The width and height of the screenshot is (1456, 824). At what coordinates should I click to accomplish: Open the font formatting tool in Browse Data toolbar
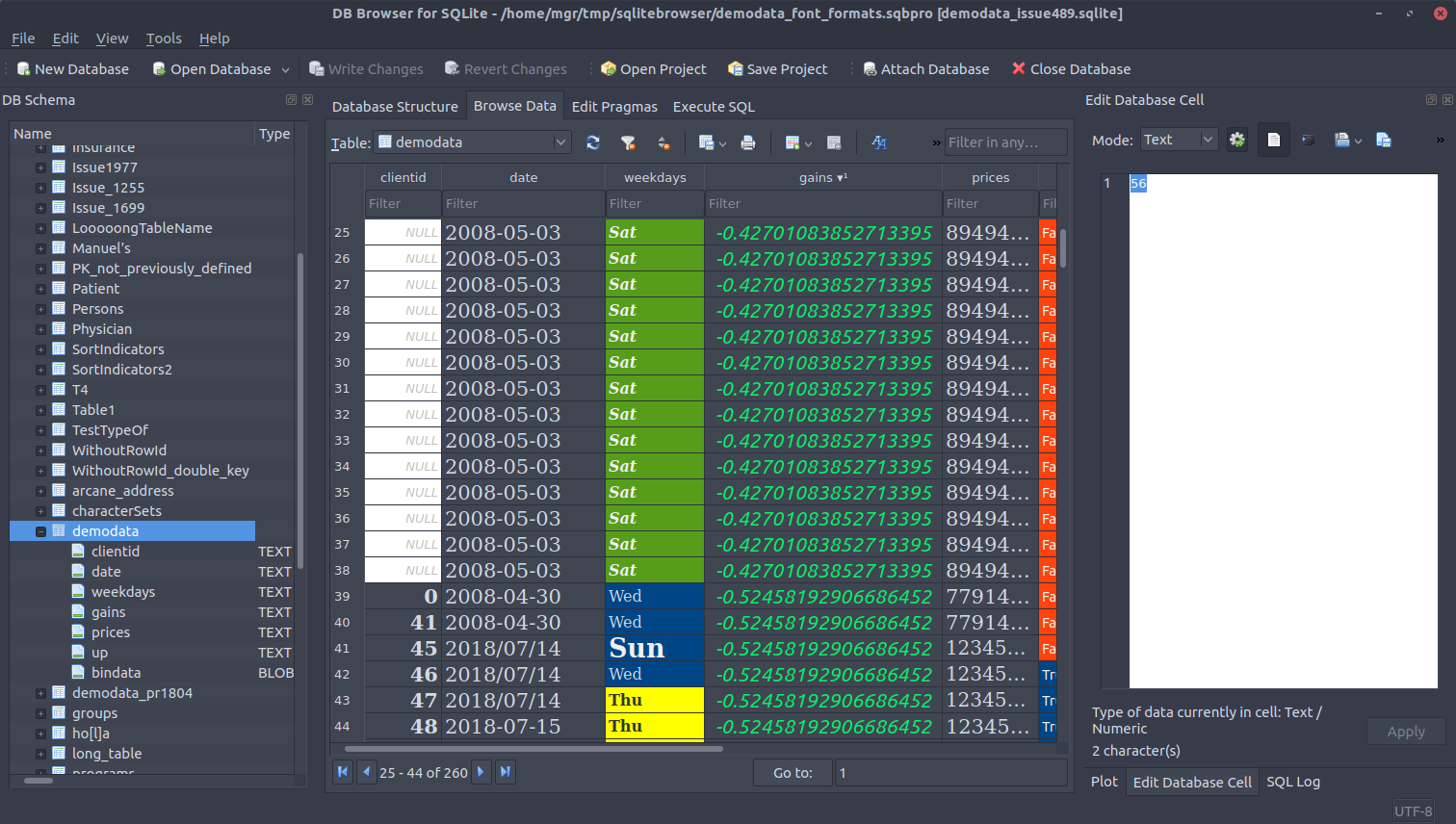coord(878,142)
